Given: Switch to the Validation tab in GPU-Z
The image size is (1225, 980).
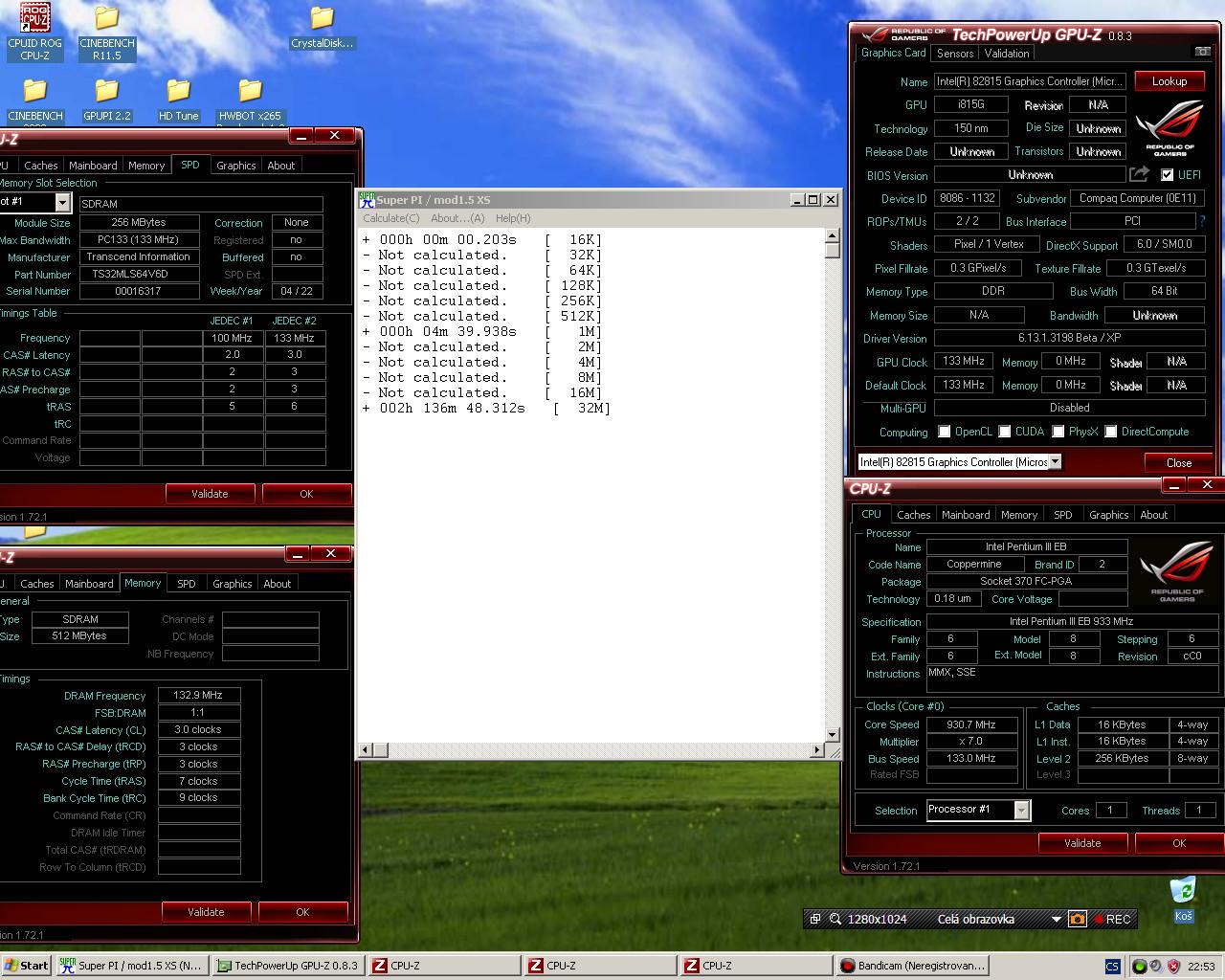Looking at the screenshot, I should (1006, 54).
